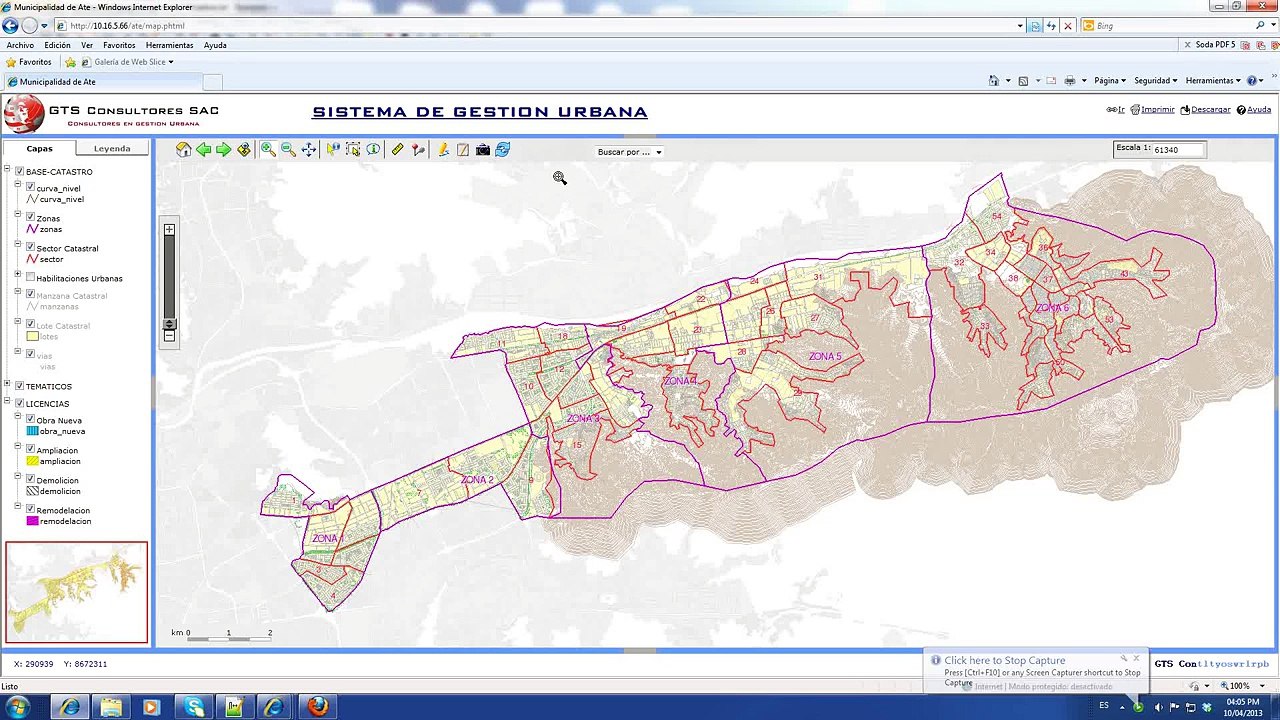Click the map zoom slider handle
The image size is (1280, 720).
tap(169, 324)
